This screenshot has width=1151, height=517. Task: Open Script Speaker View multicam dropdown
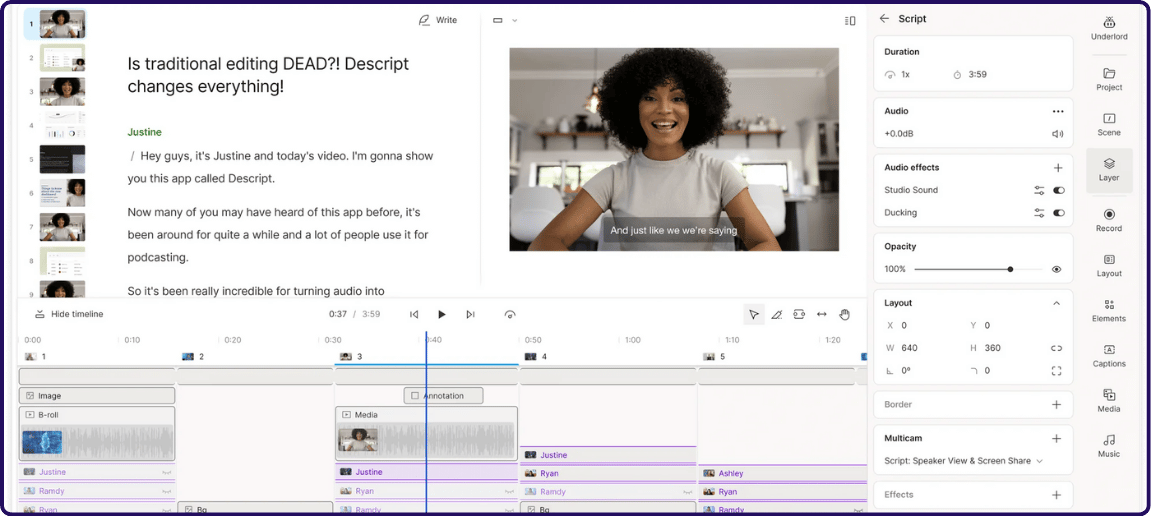pyautogui.click(x=963, y=461)
